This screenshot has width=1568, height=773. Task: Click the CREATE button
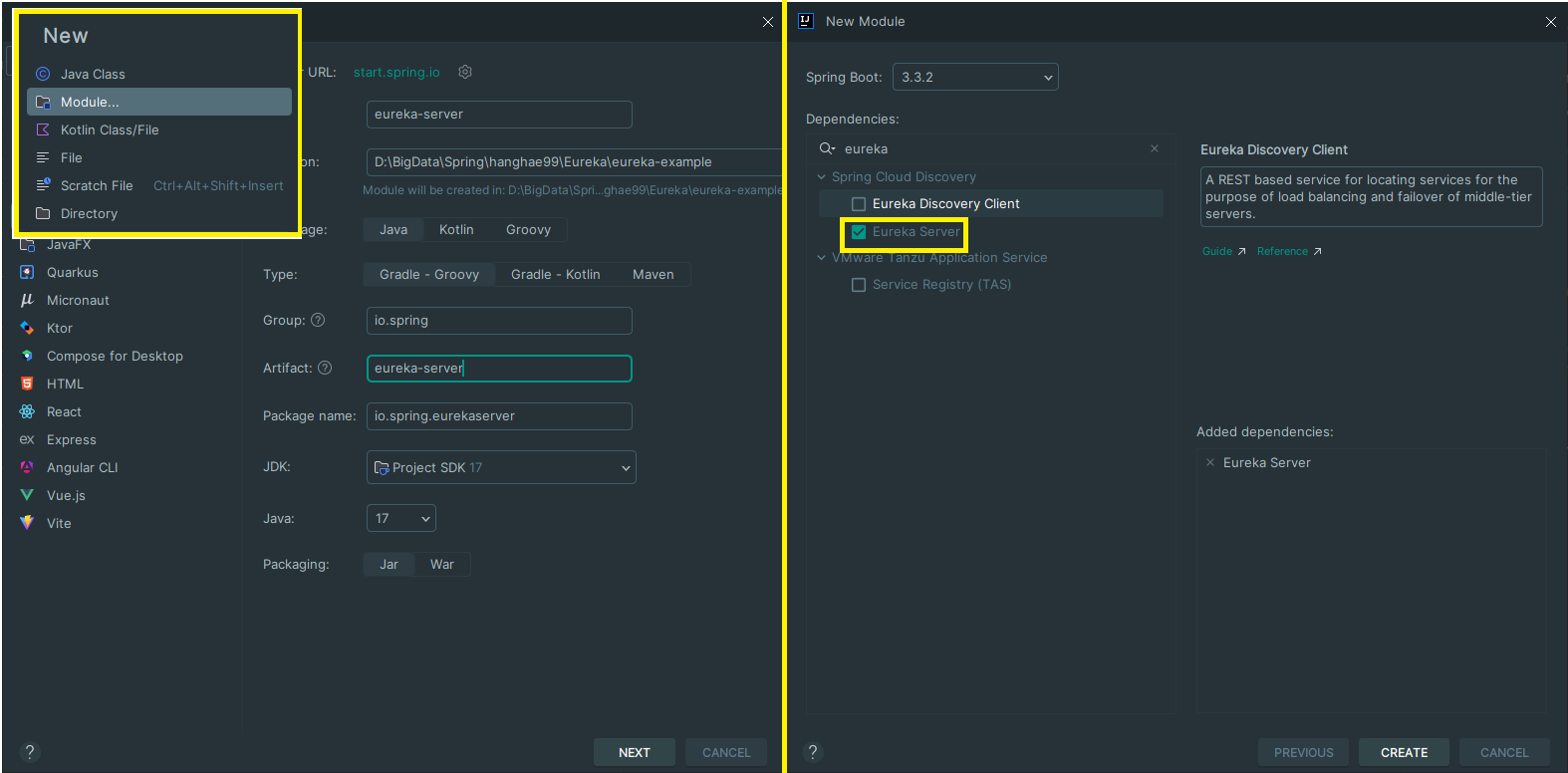point(1405,752)
